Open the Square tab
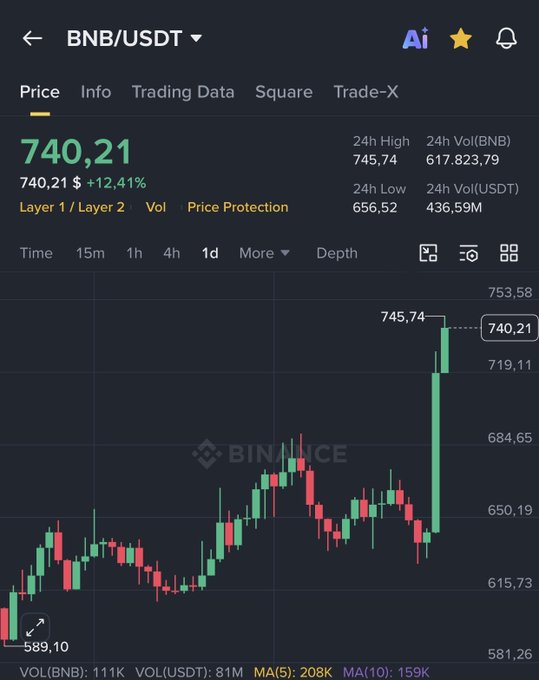The width and height of the screenshot is (539, 680). point(284,92)
